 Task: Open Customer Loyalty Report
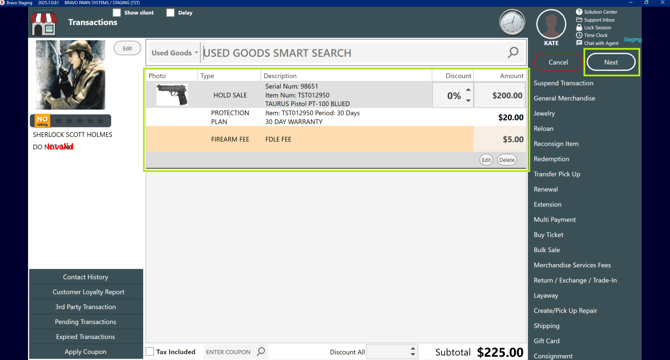[85, 292]
